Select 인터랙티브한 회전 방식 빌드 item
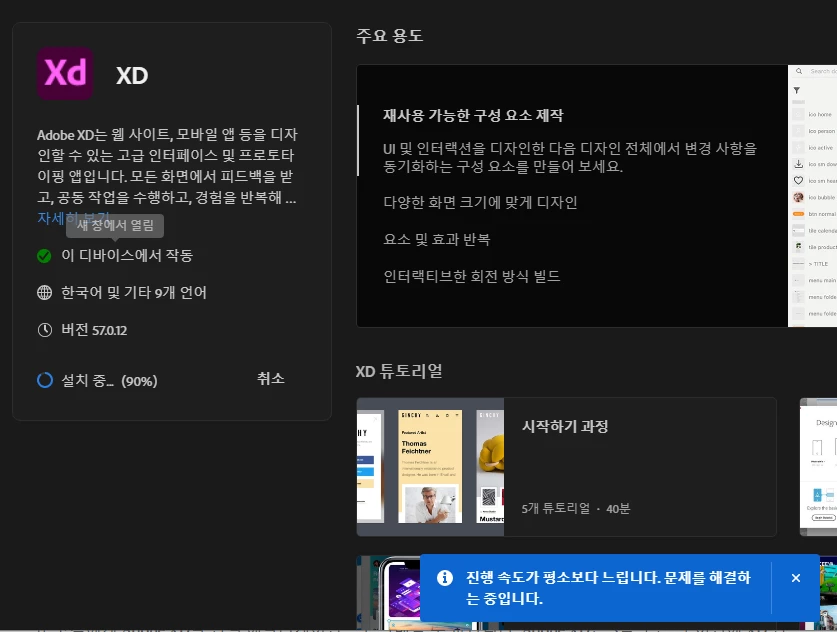Image resolution: width=837 pixels, height=632 pixels. (471, 276)
